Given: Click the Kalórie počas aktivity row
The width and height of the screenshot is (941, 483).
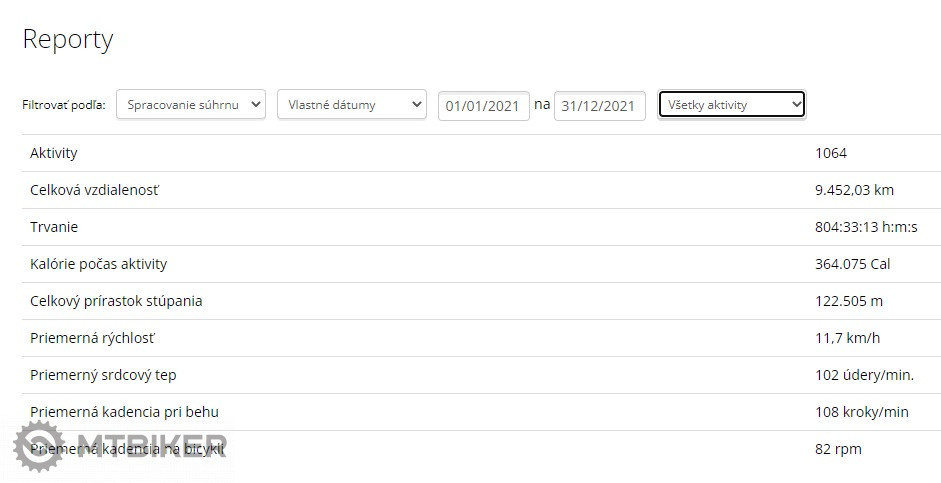Looking at the screenshot, I should click(x=98, y=264).
